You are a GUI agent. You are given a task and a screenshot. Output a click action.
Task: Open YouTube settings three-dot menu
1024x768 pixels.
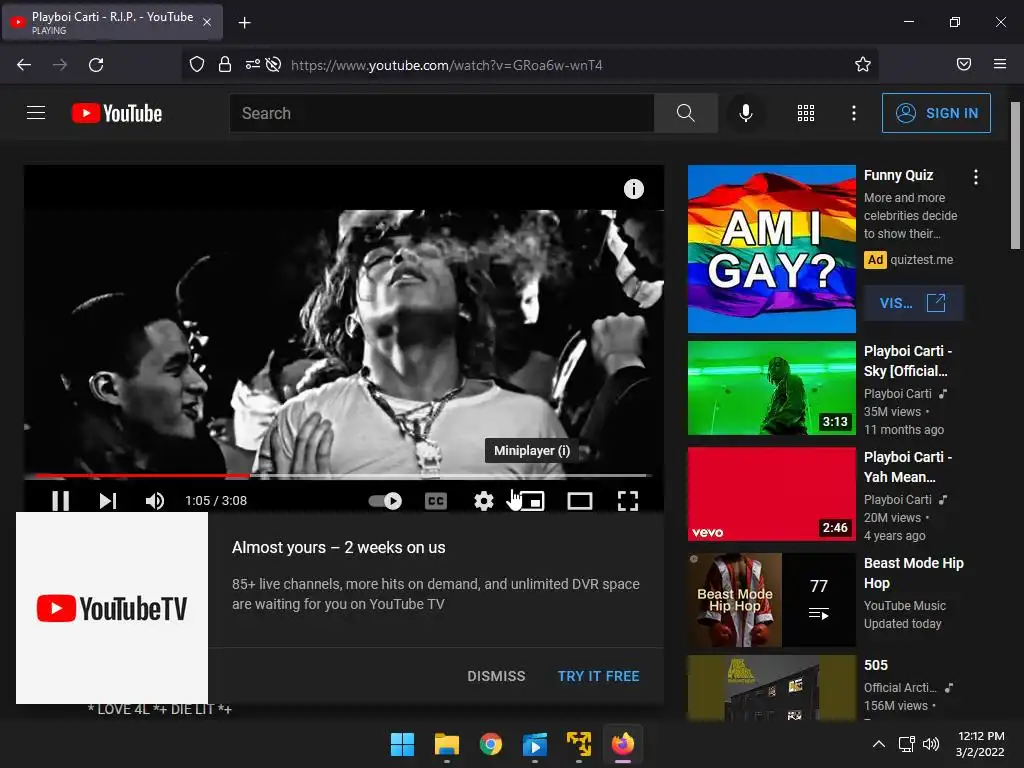(x=854, y=113)
